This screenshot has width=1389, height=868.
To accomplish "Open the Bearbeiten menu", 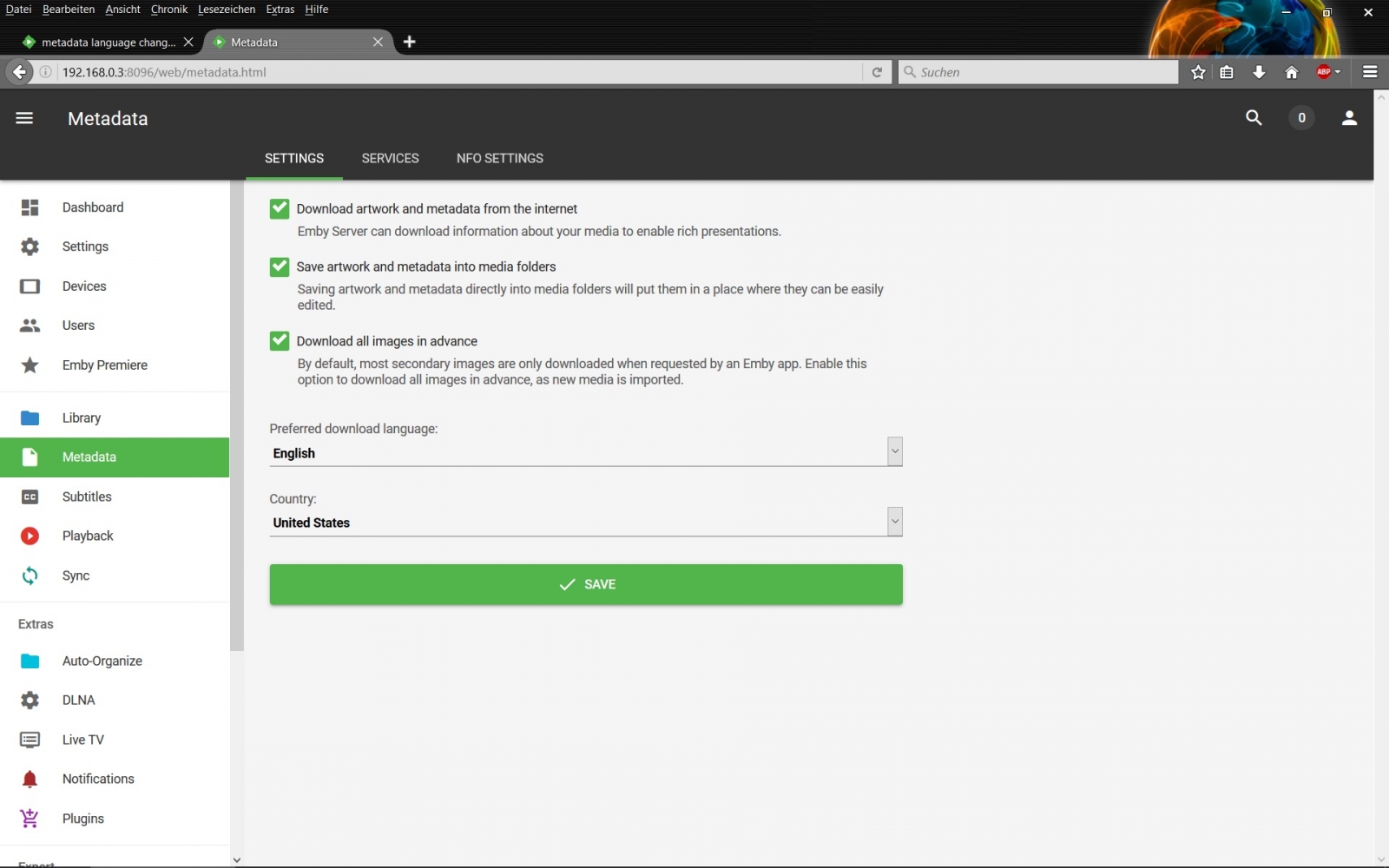I will [x=69, y=9].
